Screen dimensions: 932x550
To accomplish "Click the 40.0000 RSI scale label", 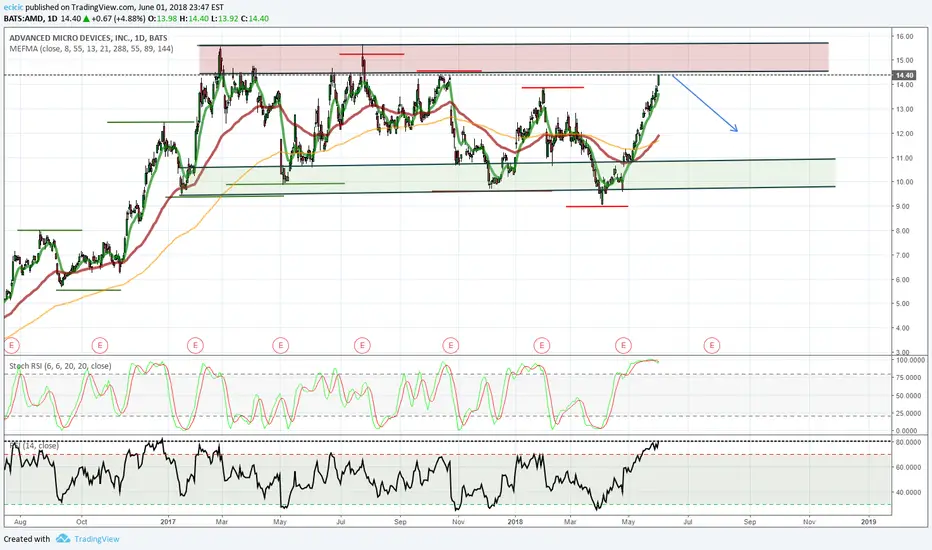I will pyautogui.click(x=909, y=493).
